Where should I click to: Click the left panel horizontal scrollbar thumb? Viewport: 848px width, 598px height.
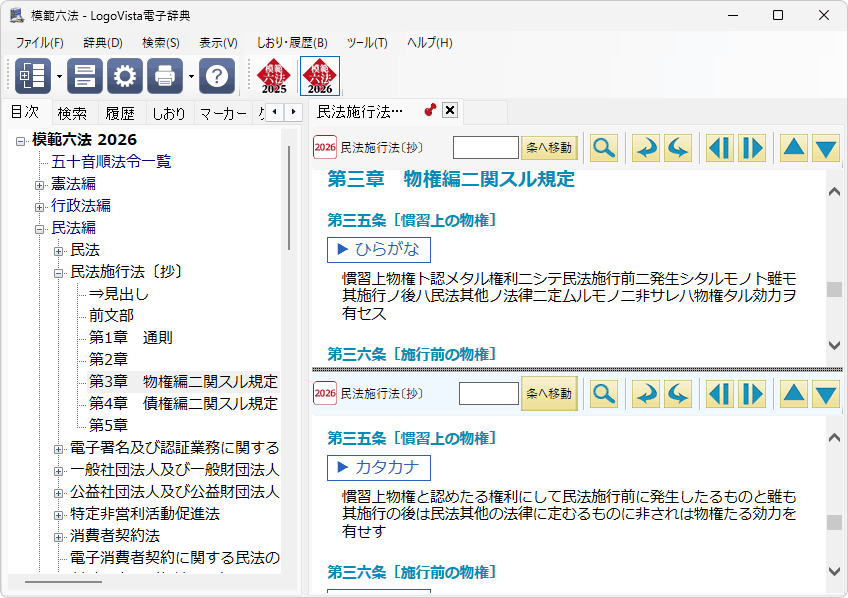pyautogui.click(x=63, y=581)
